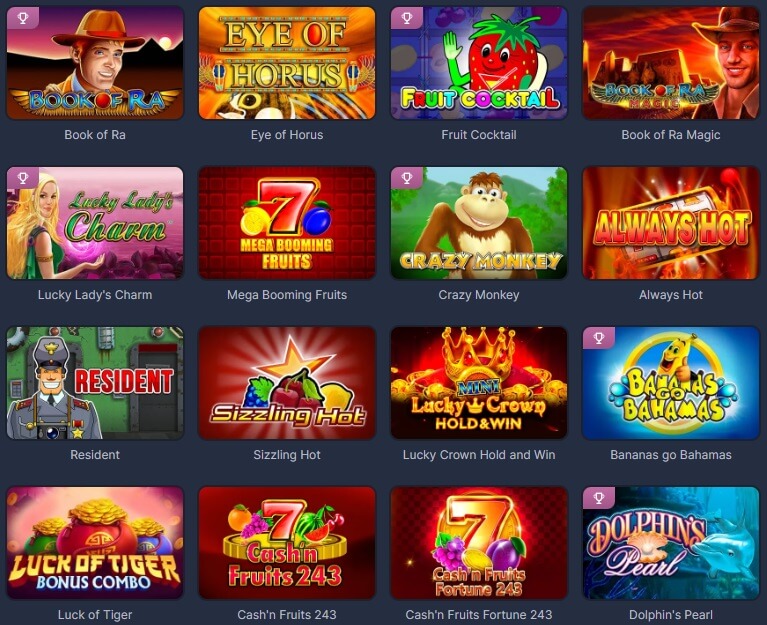Select the Always Hot game thumbnail

pos(671,223)
